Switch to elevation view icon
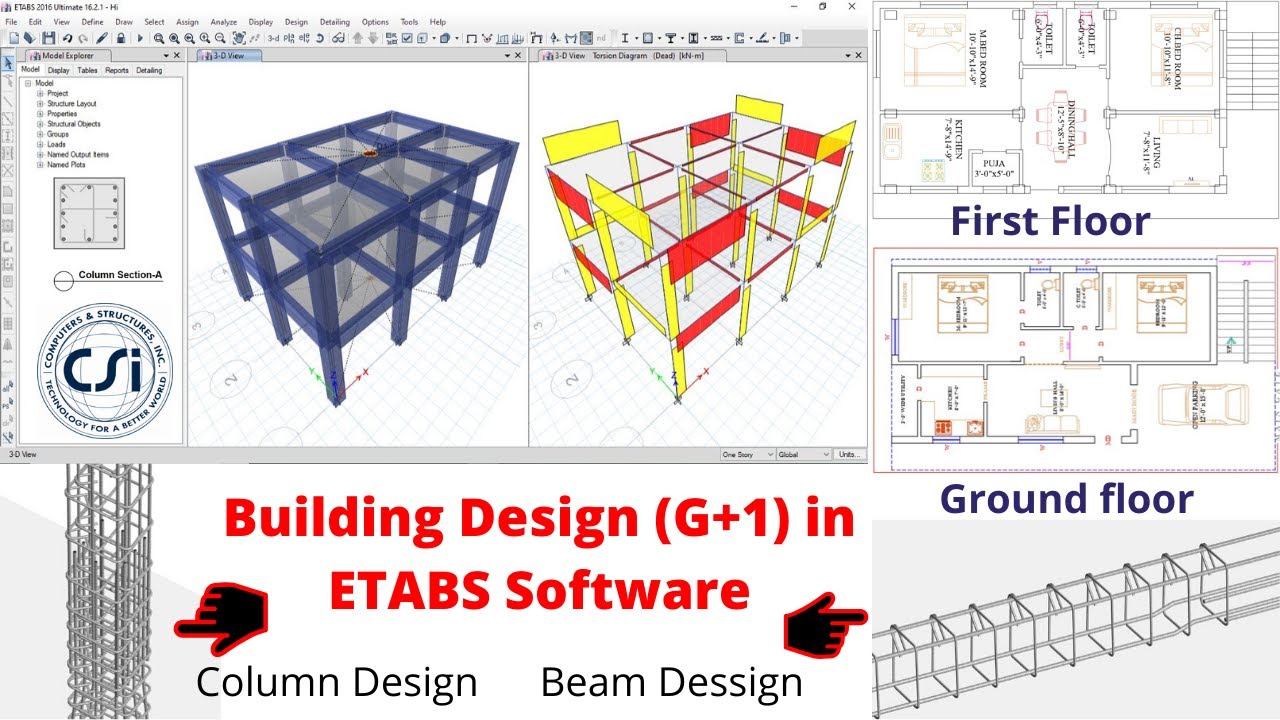1280x720 pixels. tap(304, 38)
